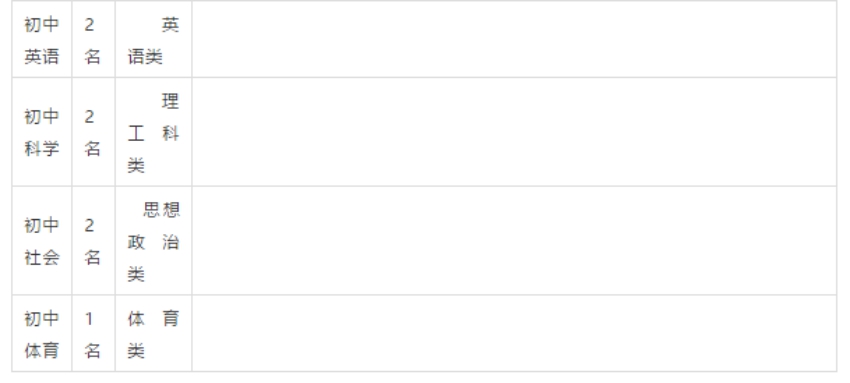Select the 初中科学 cell
Screen dimensions: 850x383
point(42,132)
